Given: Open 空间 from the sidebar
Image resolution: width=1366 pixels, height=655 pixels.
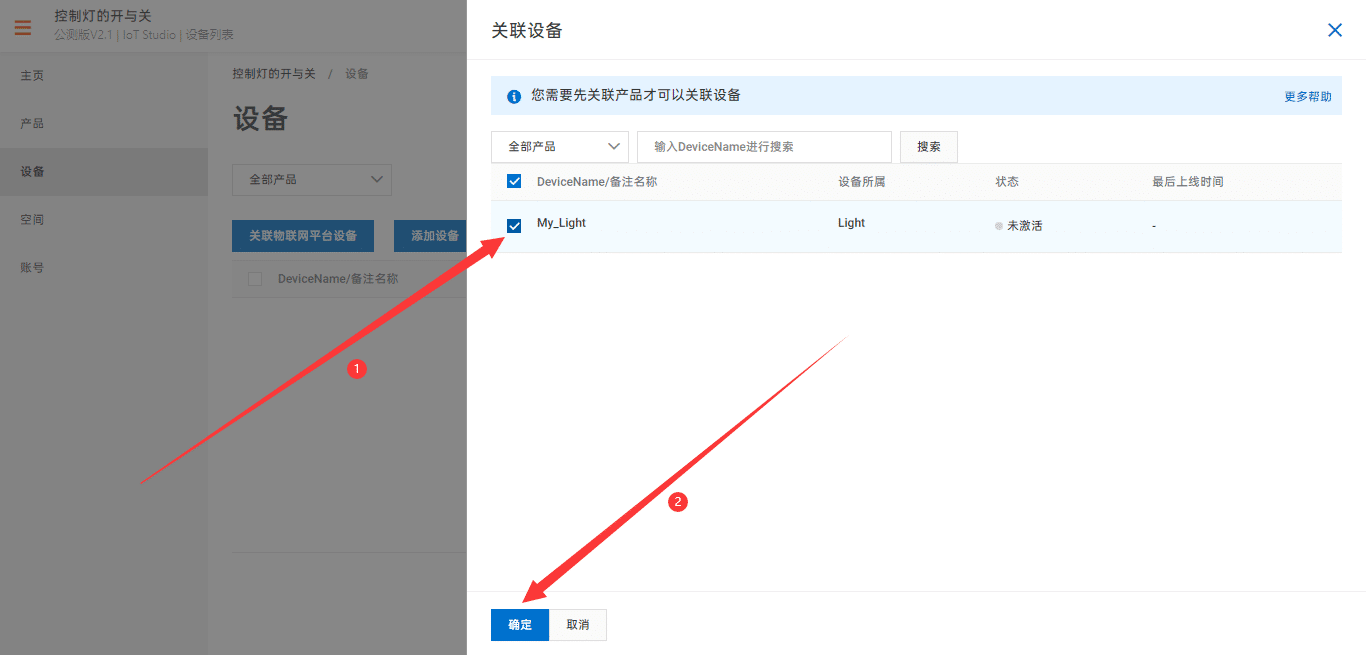Looking at the screenshot, I should [x=32, y=219].
